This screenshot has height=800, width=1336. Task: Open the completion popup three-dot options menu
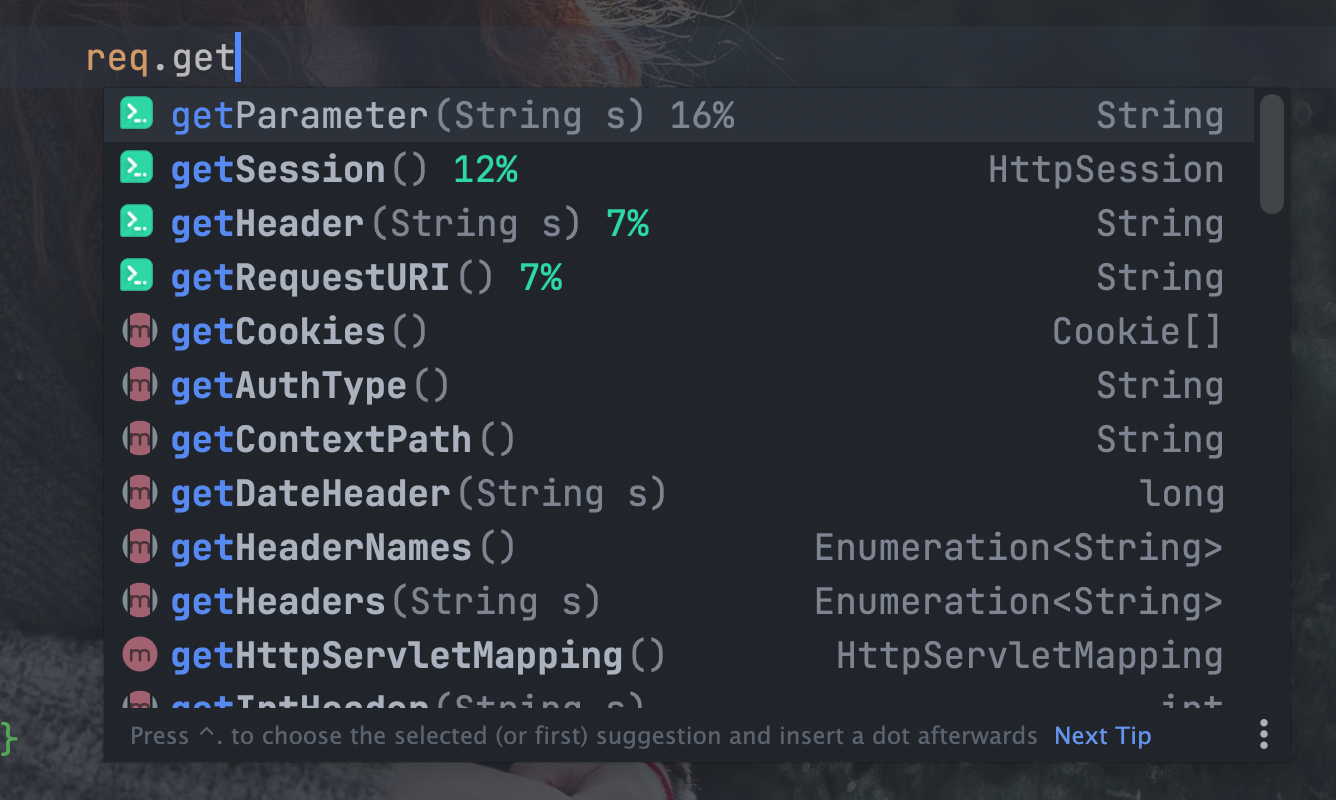[1264, 735]
